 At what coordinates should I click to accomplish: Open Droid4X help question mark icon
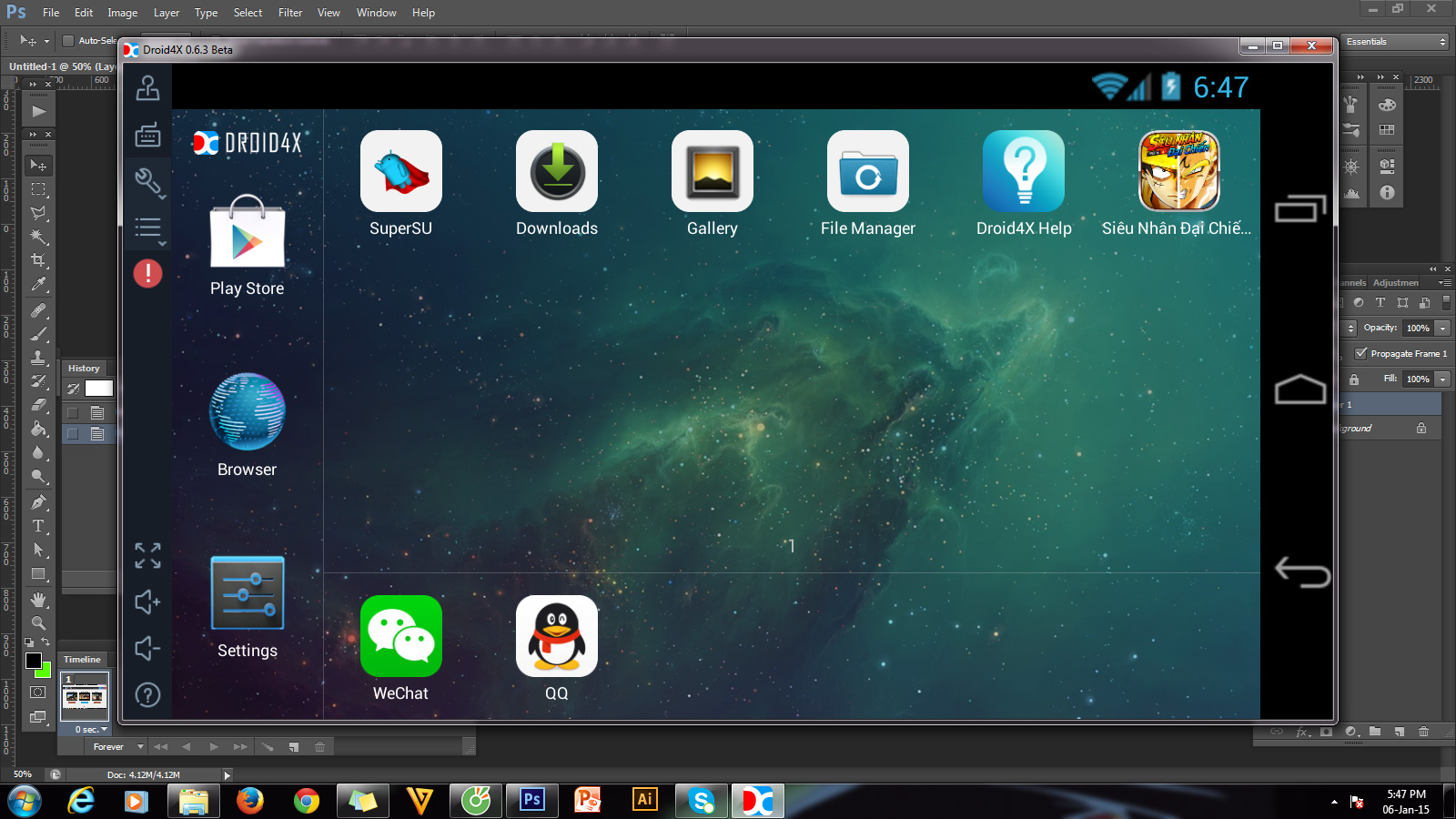click(147, 695)
